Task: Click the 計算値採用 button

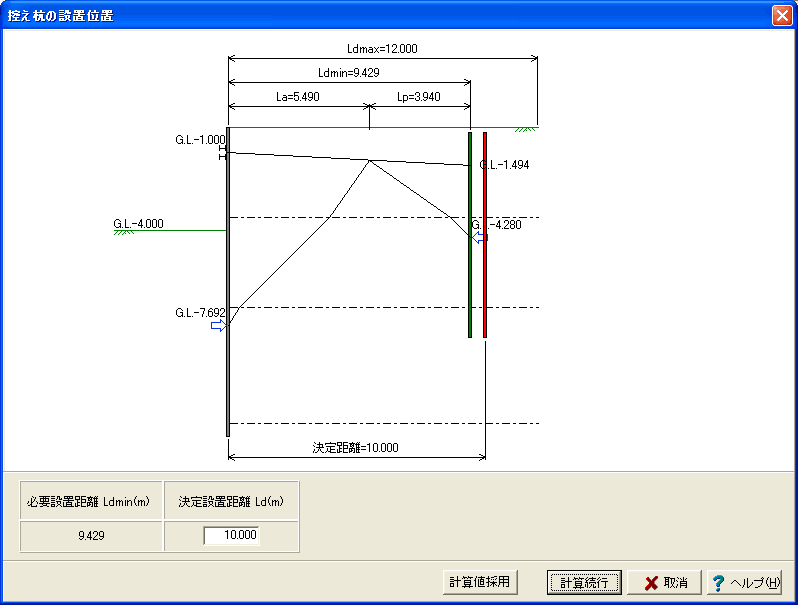Action: click(480, 582)
